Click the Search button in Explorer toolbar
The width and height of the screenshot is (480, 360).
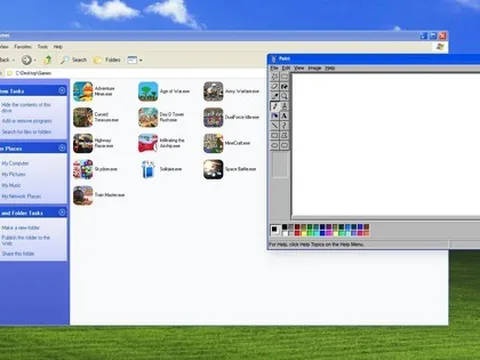point(74,60)
